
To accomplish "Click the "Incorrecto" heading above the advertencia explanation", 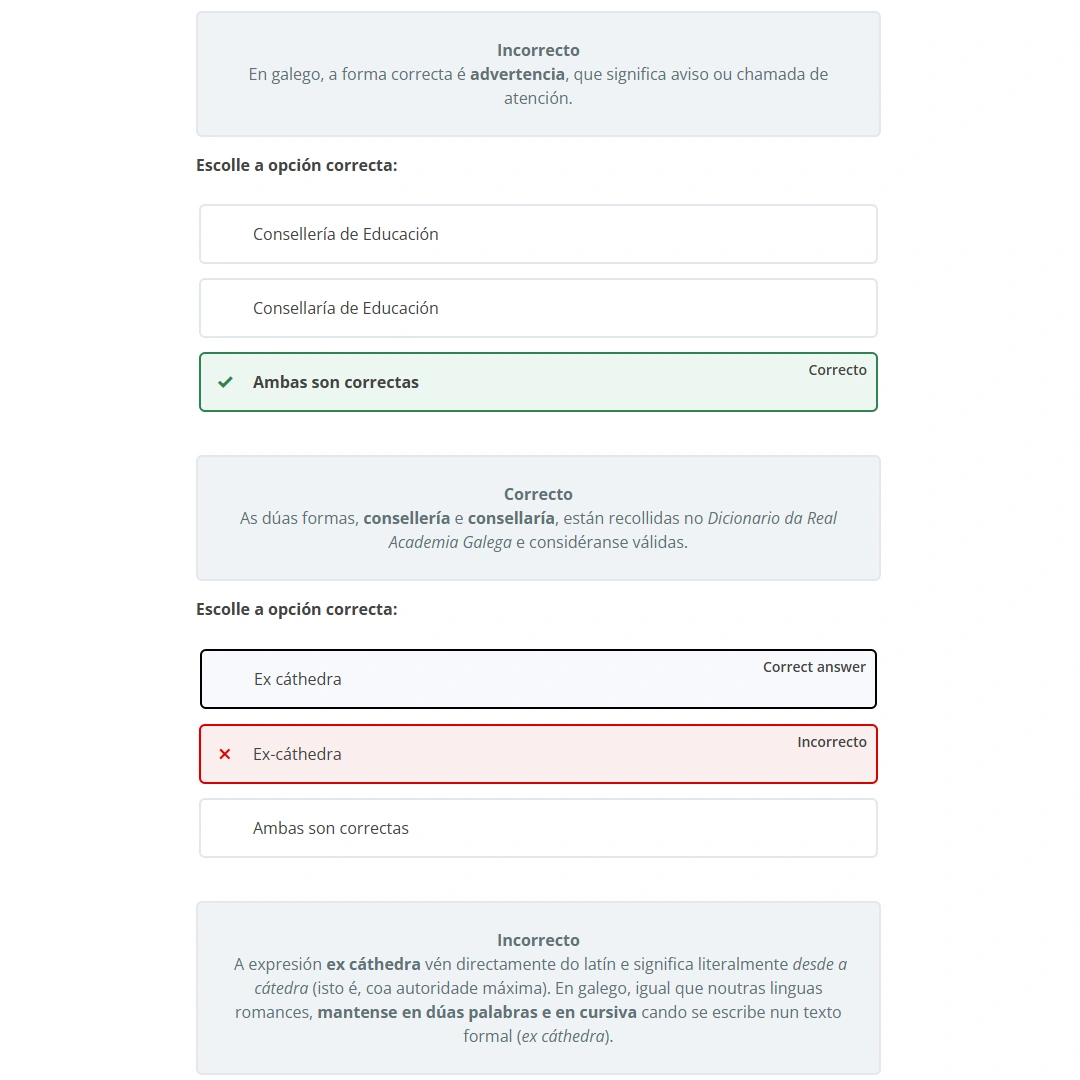I will point(538,50).
